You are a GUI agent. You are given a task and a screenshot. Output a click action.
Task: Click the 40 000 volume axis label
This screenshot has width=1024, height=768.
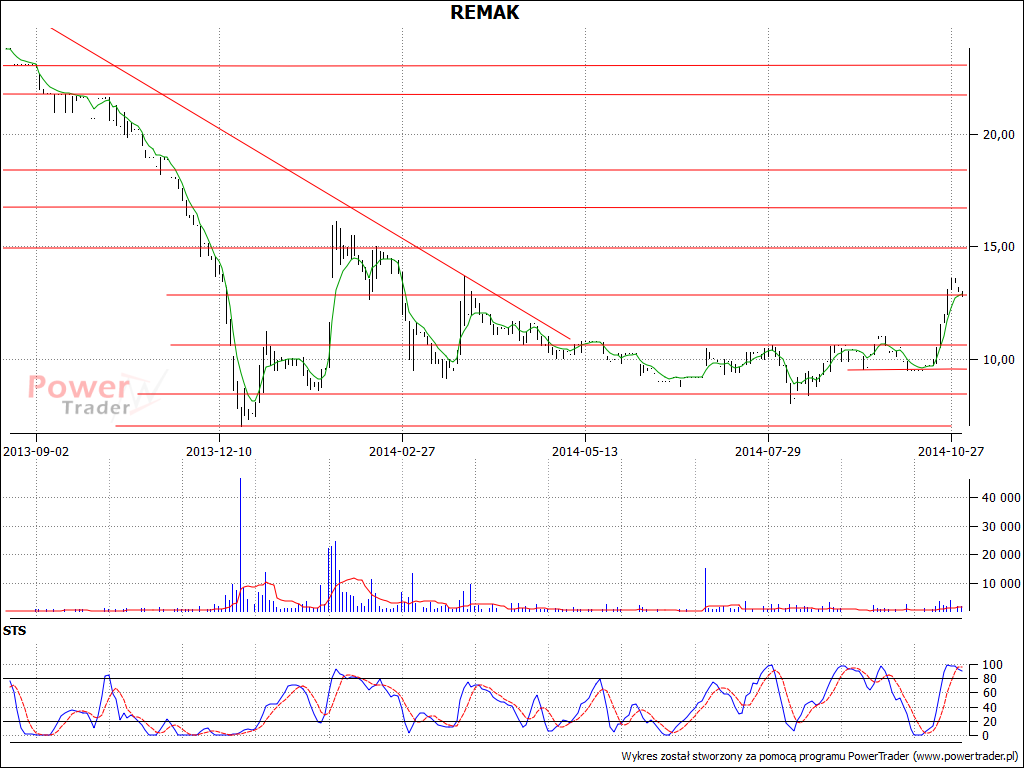coord(1000,498)
